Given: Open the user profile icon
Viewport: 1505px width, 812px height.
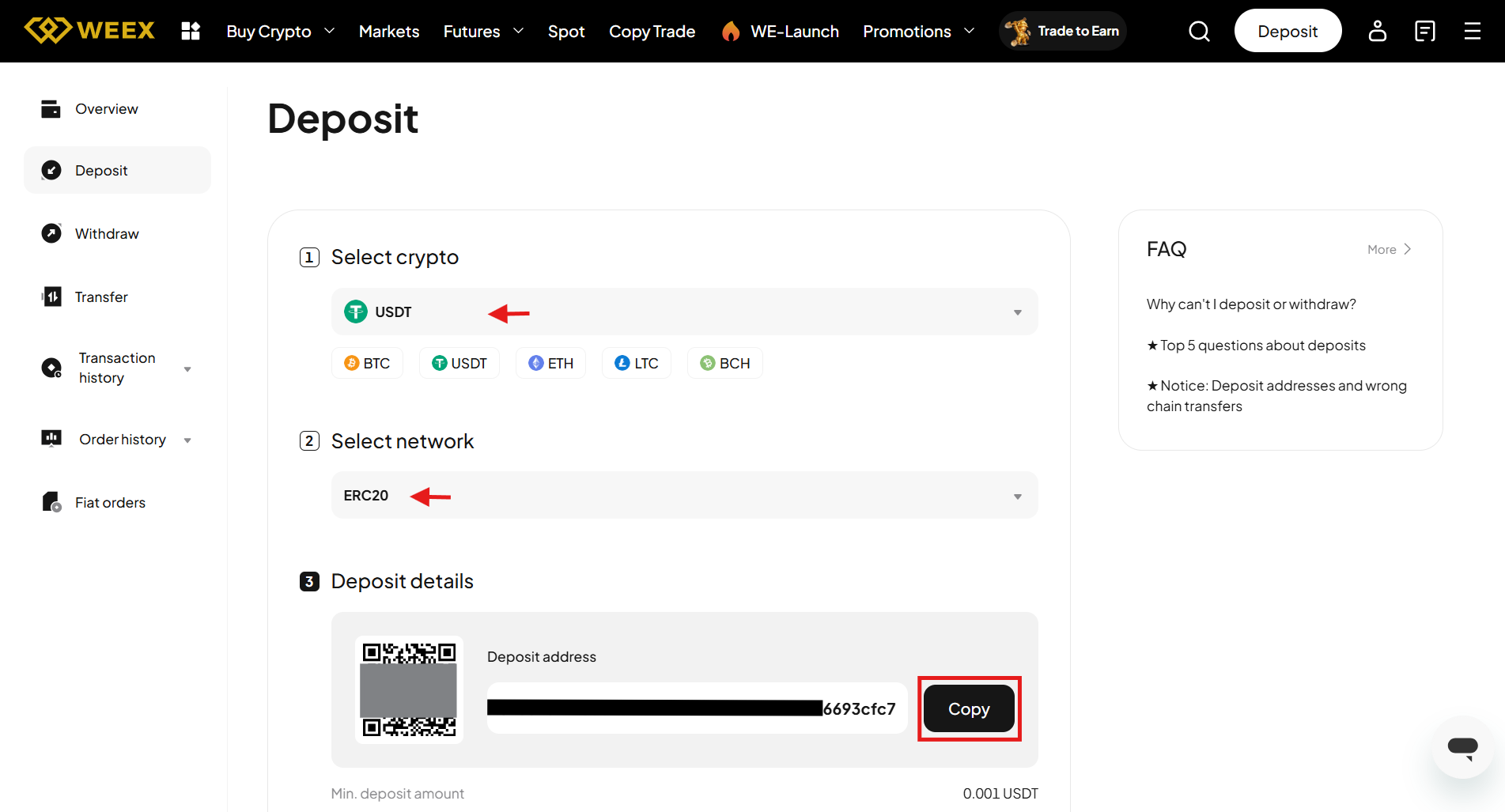Looking at the screenshot, I should click(x=1377, y=31).
